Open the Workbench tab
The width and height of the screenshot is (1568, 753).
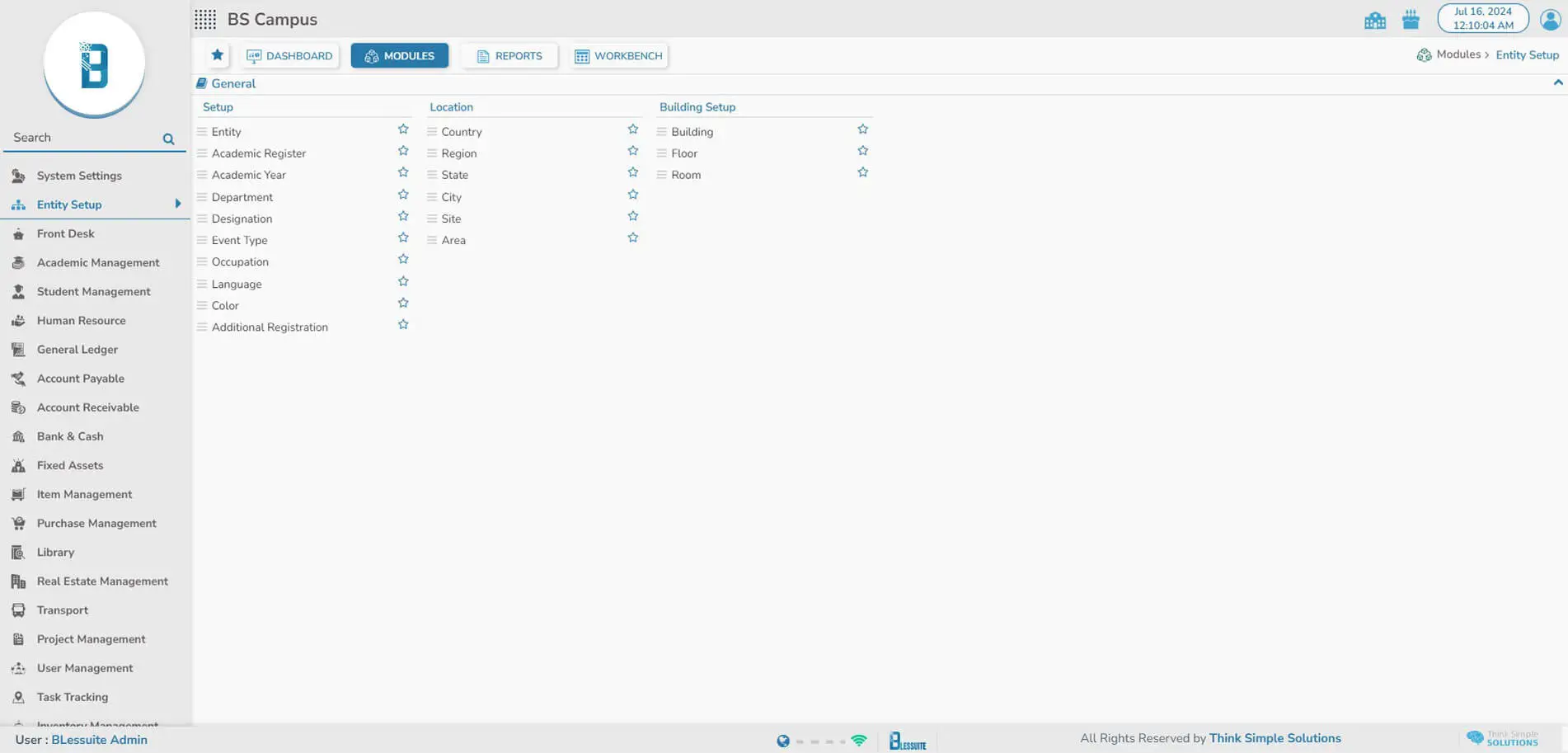[x=619, y=56]
